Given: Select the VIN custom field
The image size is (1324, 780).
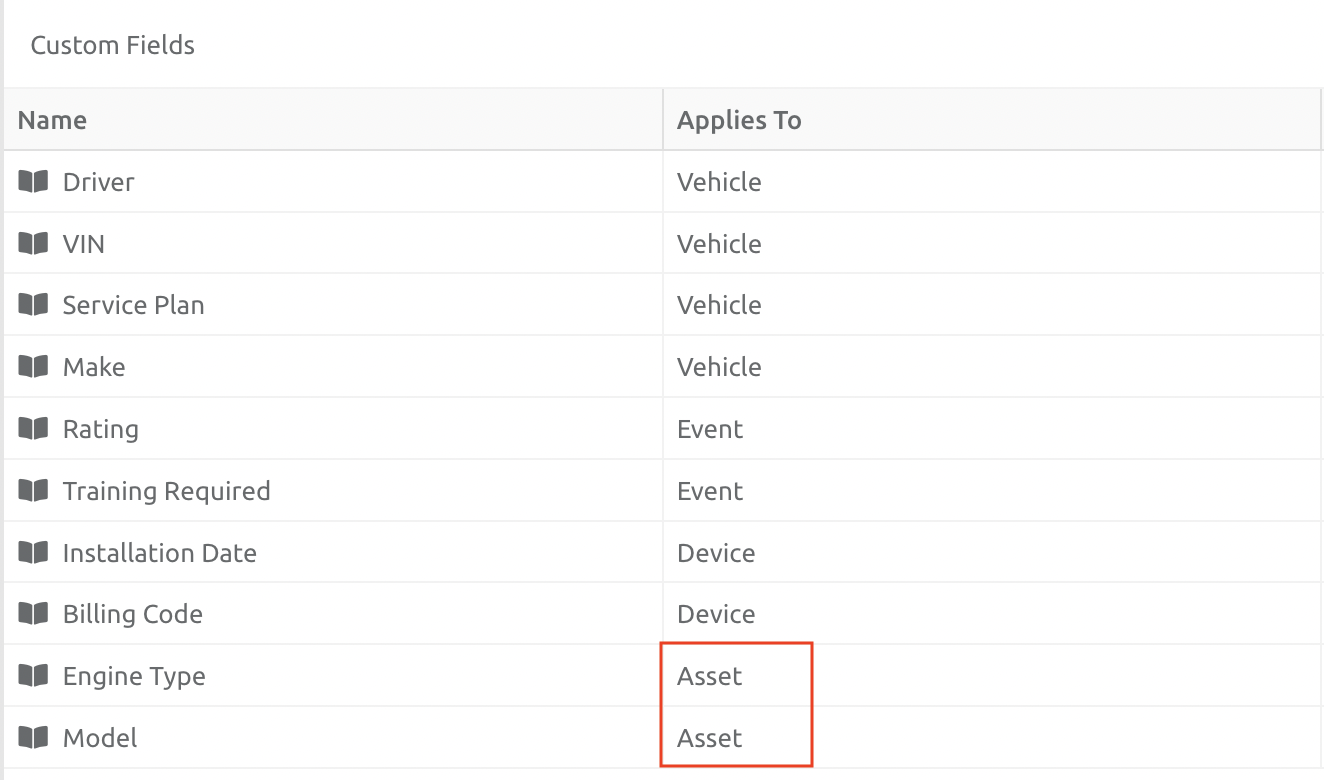Looking at the screenshot, I should [84, 243].
